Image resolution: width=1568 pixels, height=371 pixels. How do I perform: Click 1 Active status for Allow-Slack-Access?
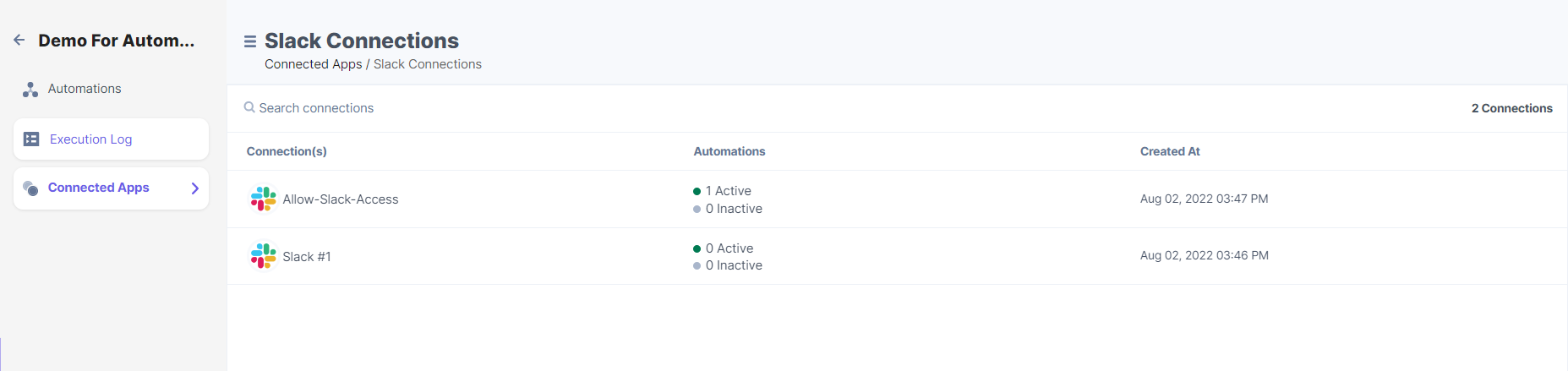click(722, 191)
